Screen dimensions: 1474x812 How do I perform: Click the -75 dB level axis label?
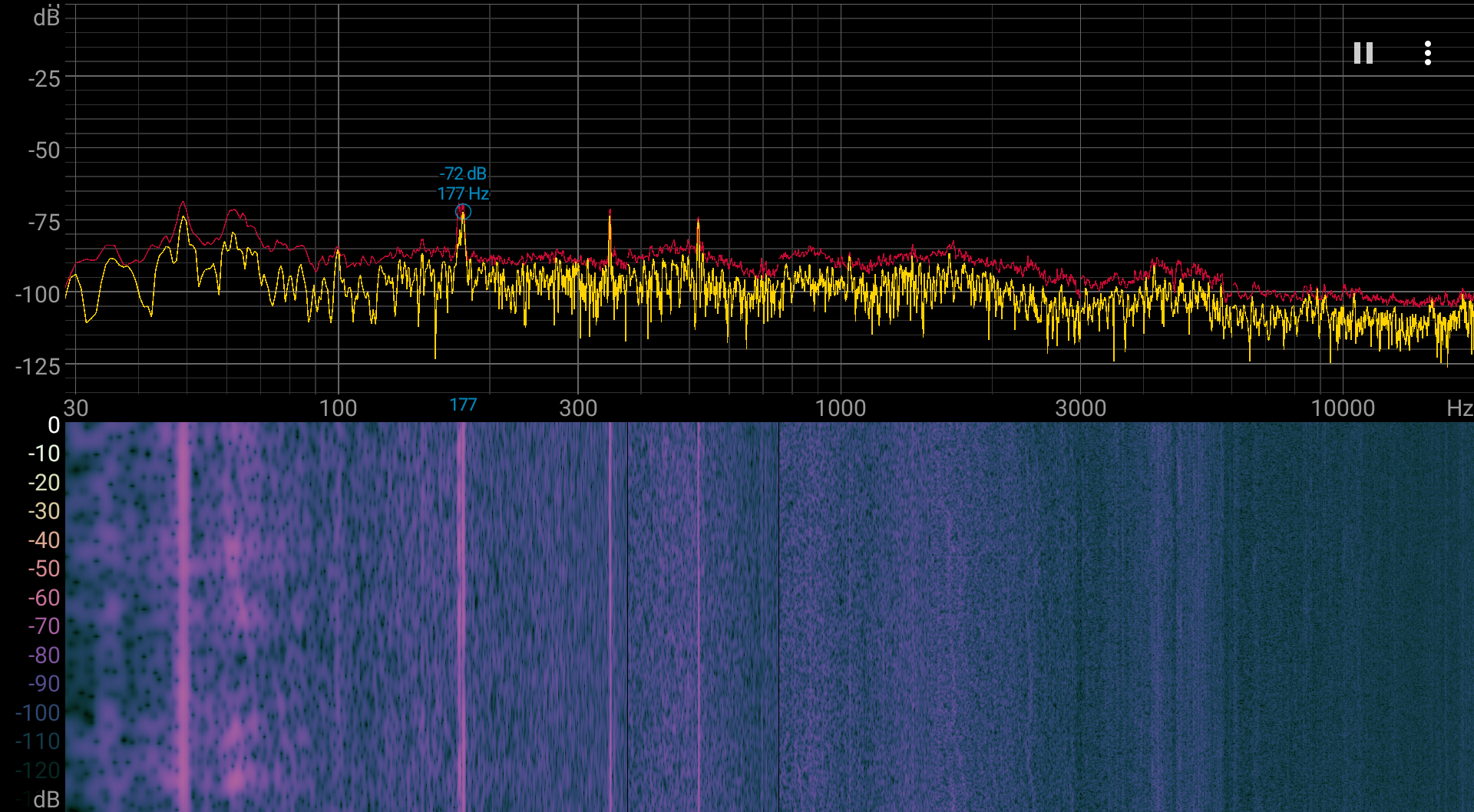point(44,223)
